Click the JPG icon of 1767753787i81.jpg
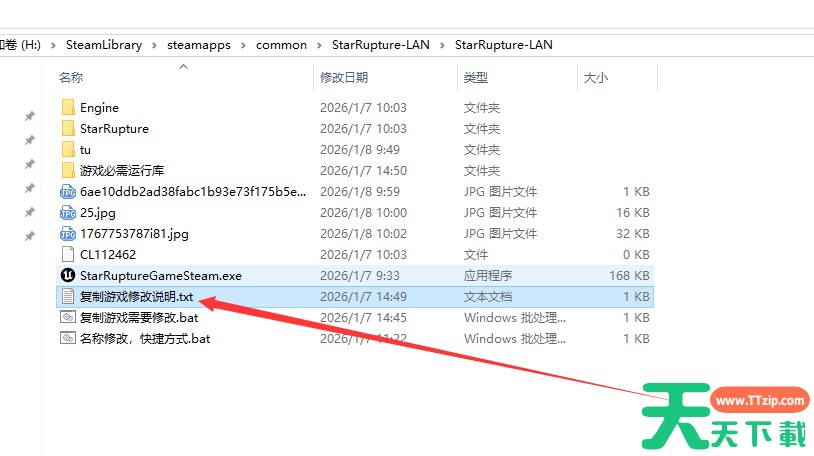 point(68,234)
